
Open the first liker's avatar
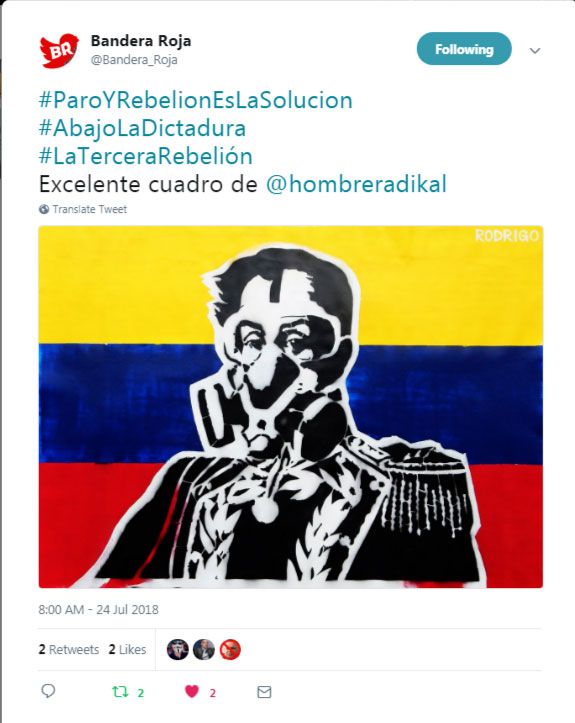pyautogui.click(x=178, y=650)
